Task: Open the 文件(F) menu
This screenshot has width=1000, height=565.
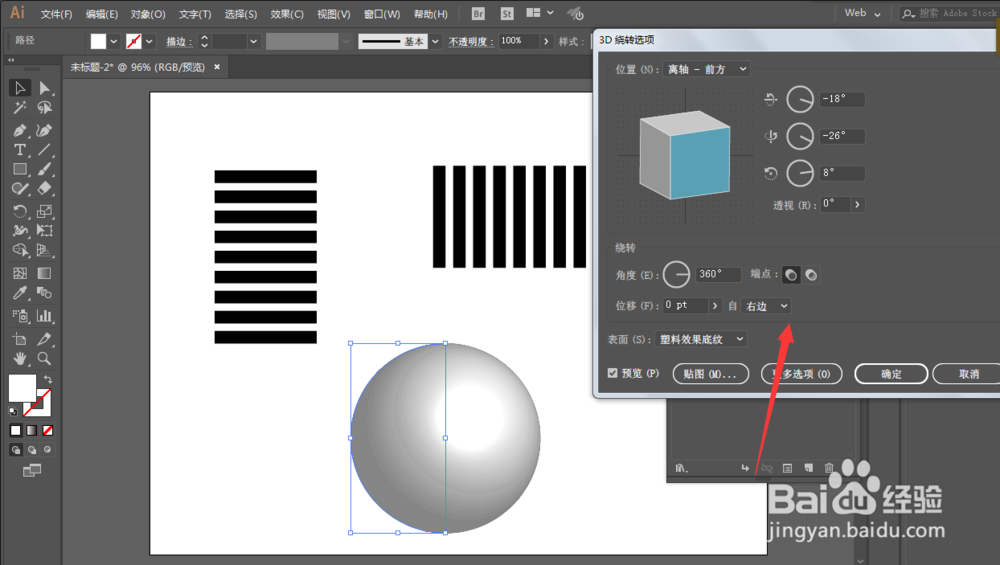Action: coord(56,14)
